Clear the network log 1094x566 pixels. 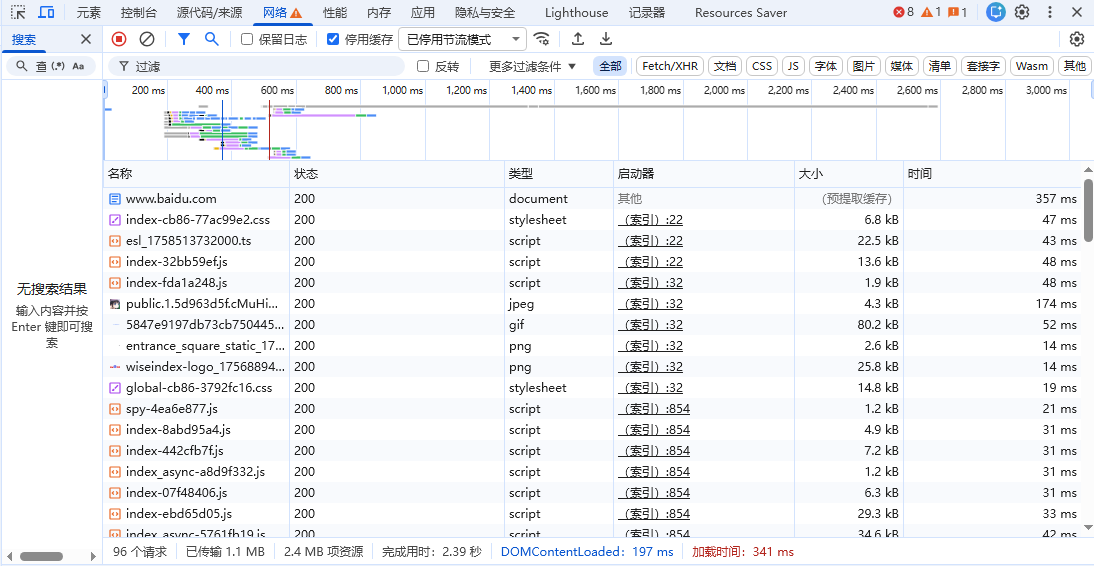[147, 39]
